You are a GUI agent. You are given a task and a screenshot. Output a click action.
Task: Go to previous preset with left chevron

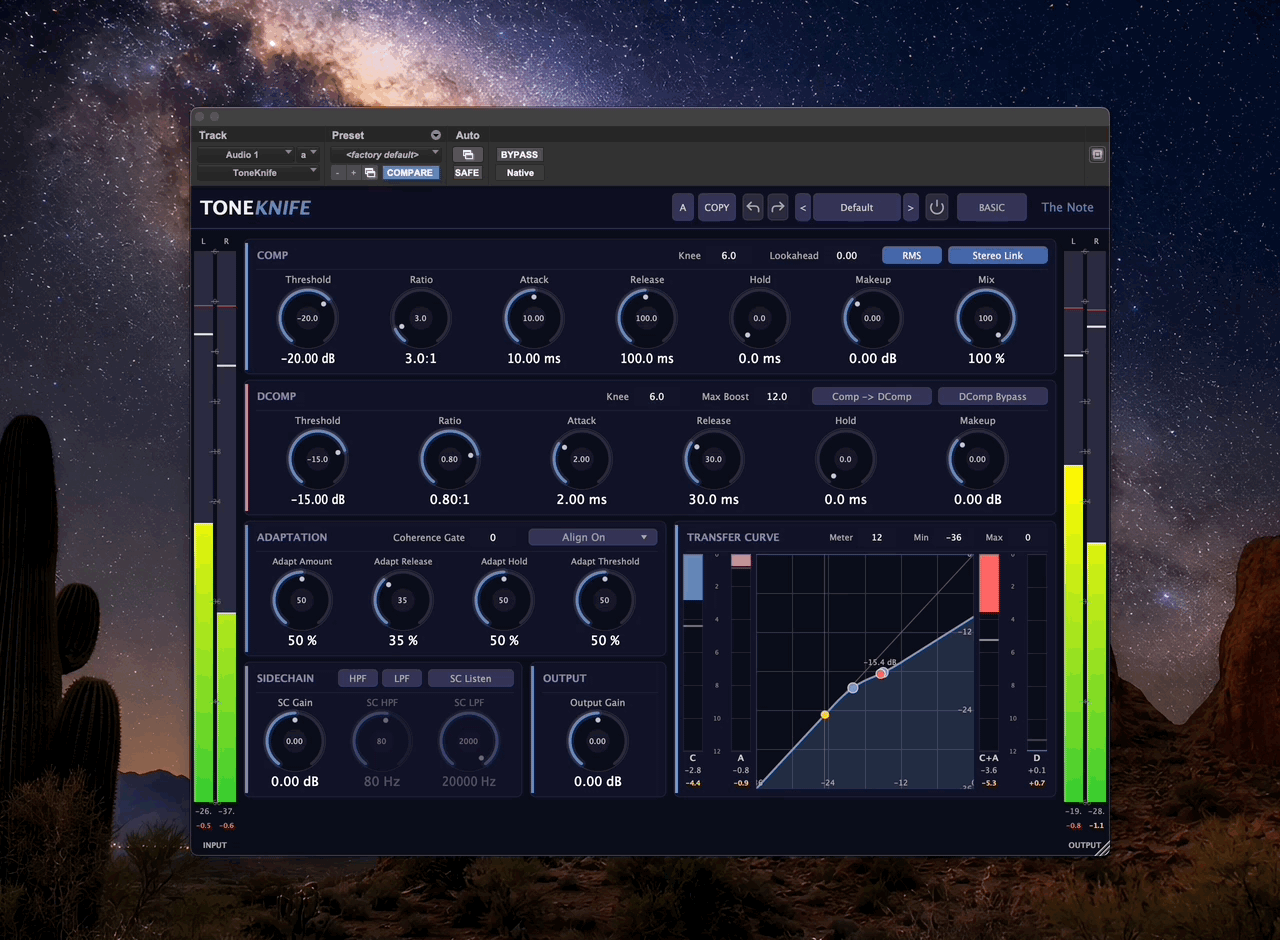tap(803, 207)
